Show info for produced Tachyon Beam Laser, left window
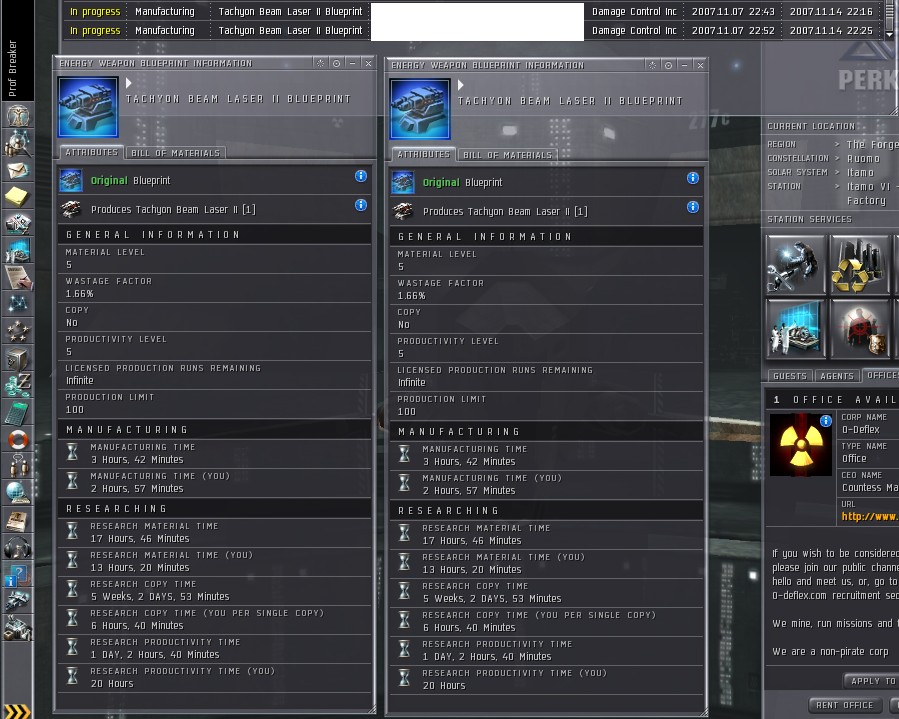Image resolution: width=899 pixels, height=719 pixels. pos(361,205)
